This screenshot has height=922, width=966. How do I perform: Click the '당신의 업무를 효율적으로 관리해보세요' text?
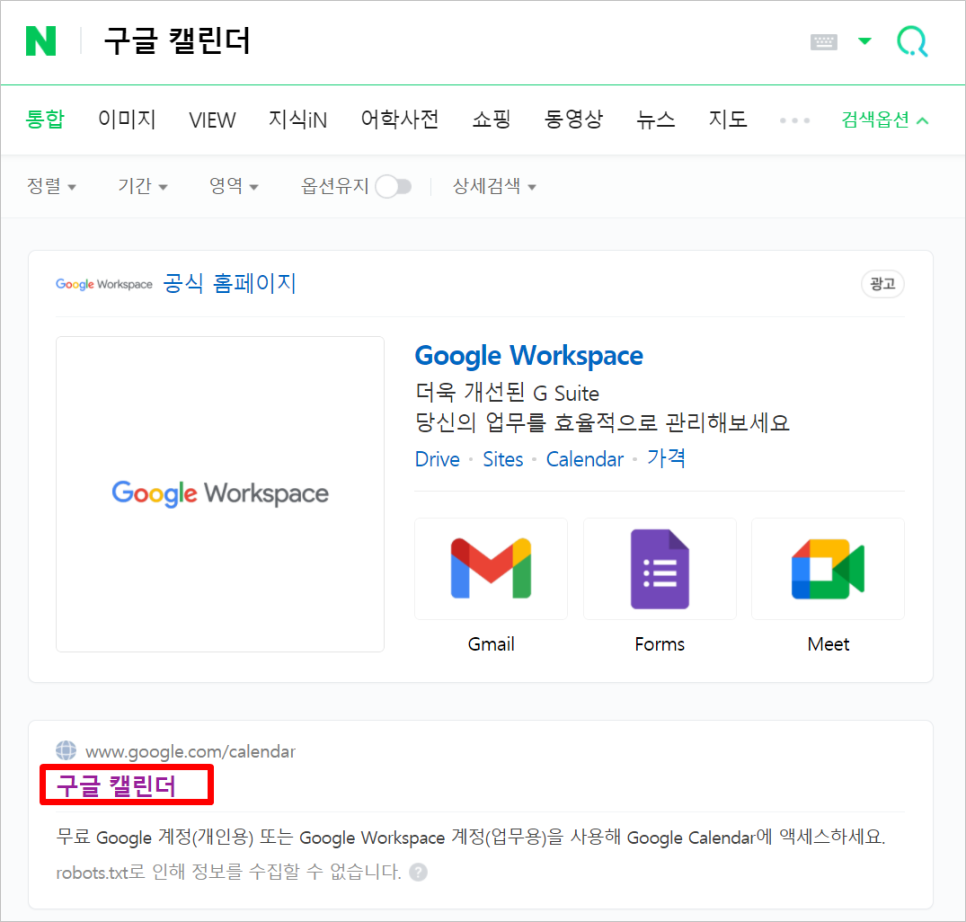602,423
